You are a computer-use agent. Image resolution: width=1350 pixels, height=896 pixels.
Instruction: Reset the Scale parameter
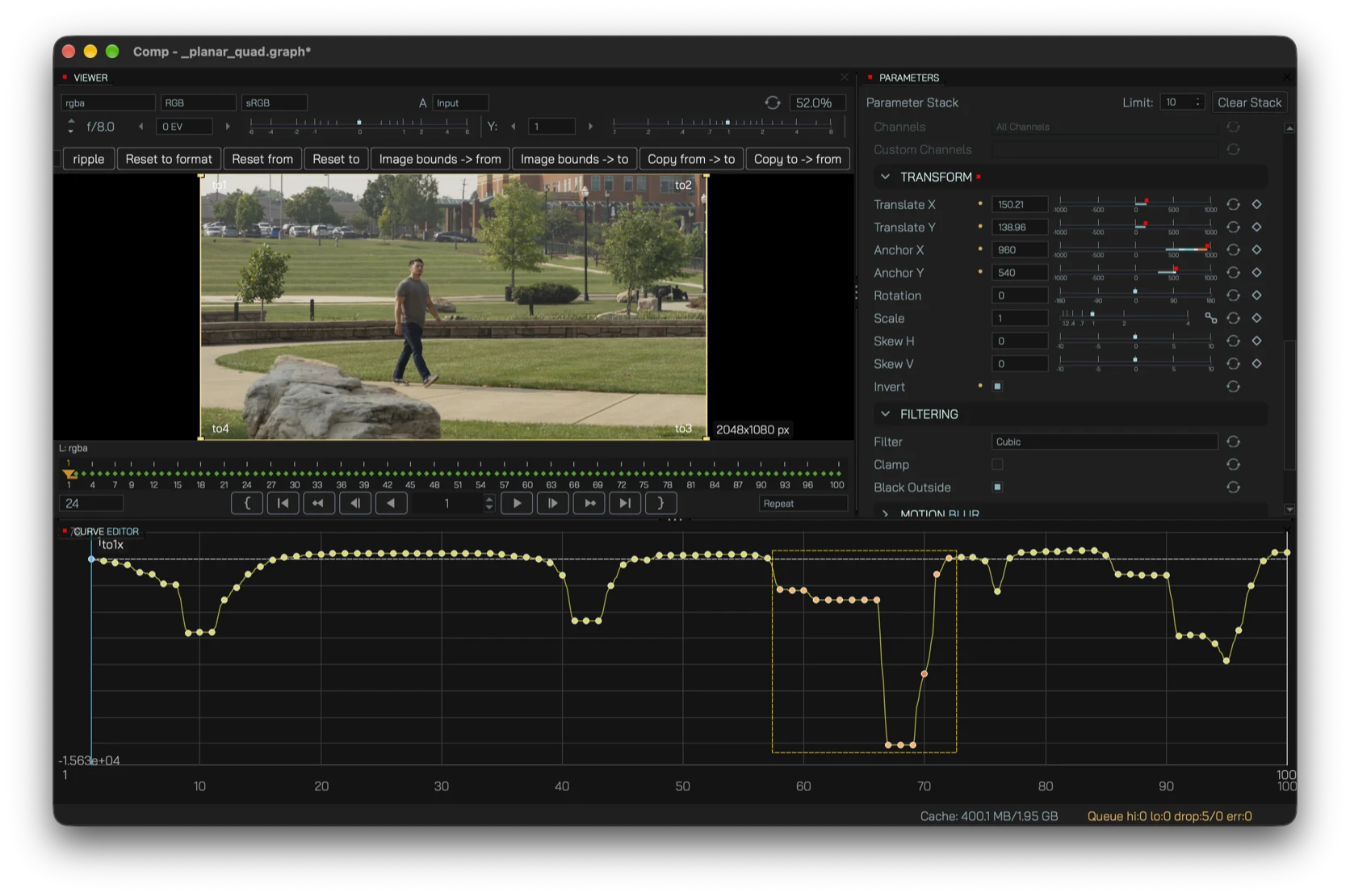1233,318
